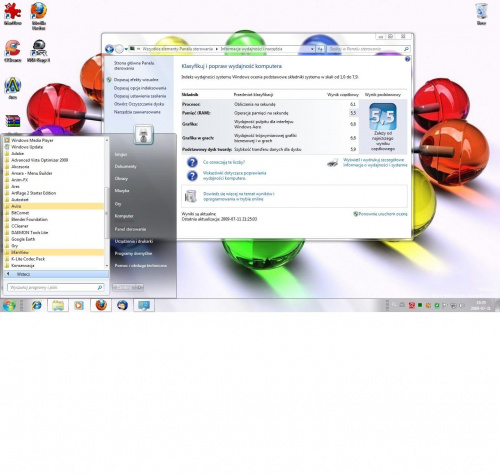This screenshot has width=500, height=474.
Task: Open Komputer in Start menu
Action: [x=124, y=216]
